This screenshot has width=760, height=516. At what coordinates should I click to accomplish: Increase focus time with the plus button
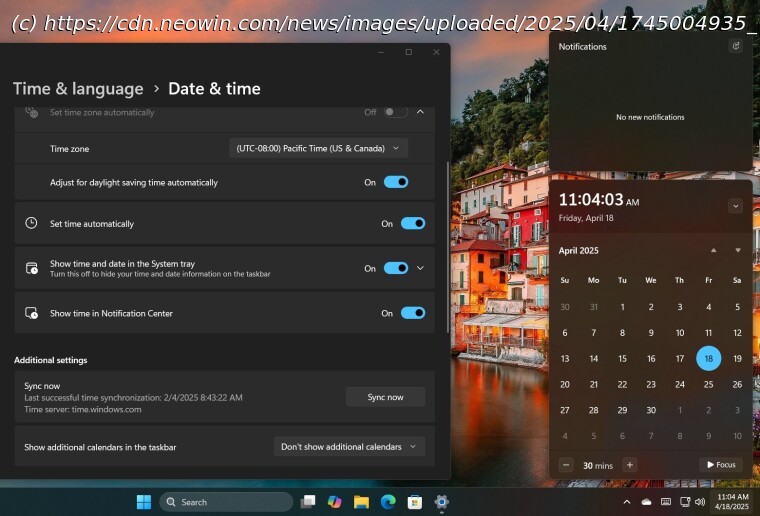click(x=629, y=465)
